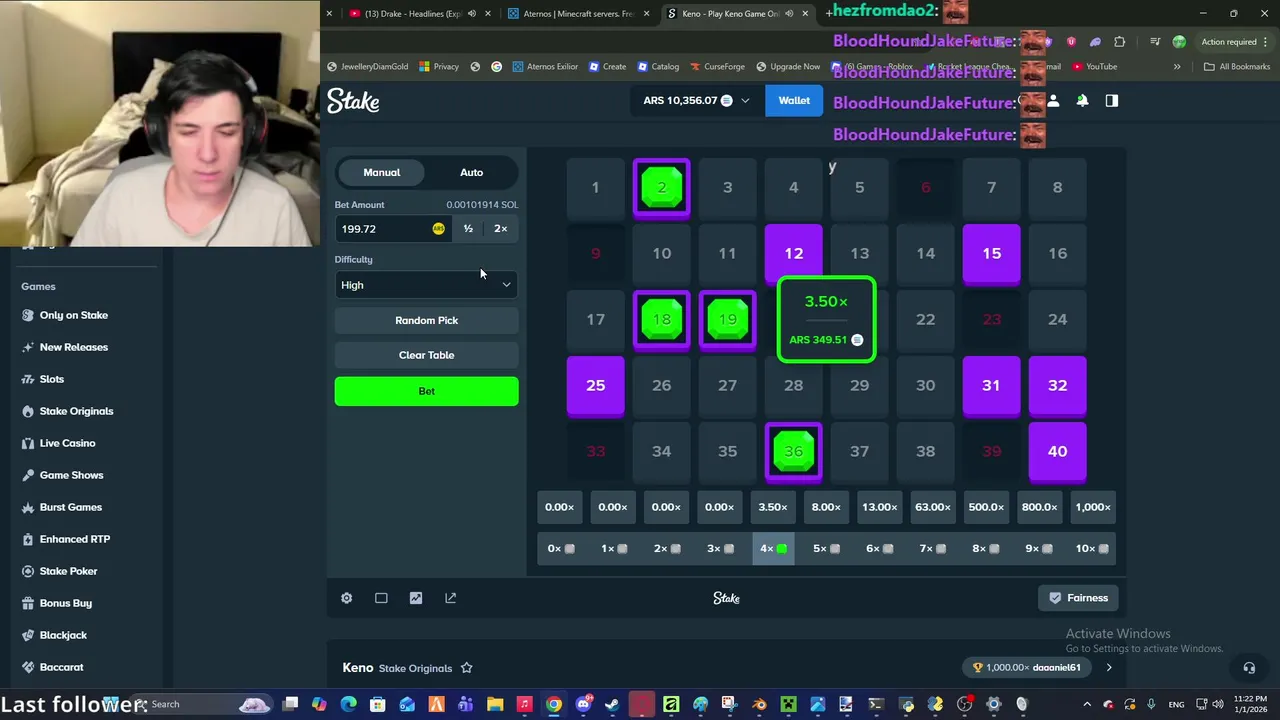Select the 10× hits indicator

(x=1092, y=548)
